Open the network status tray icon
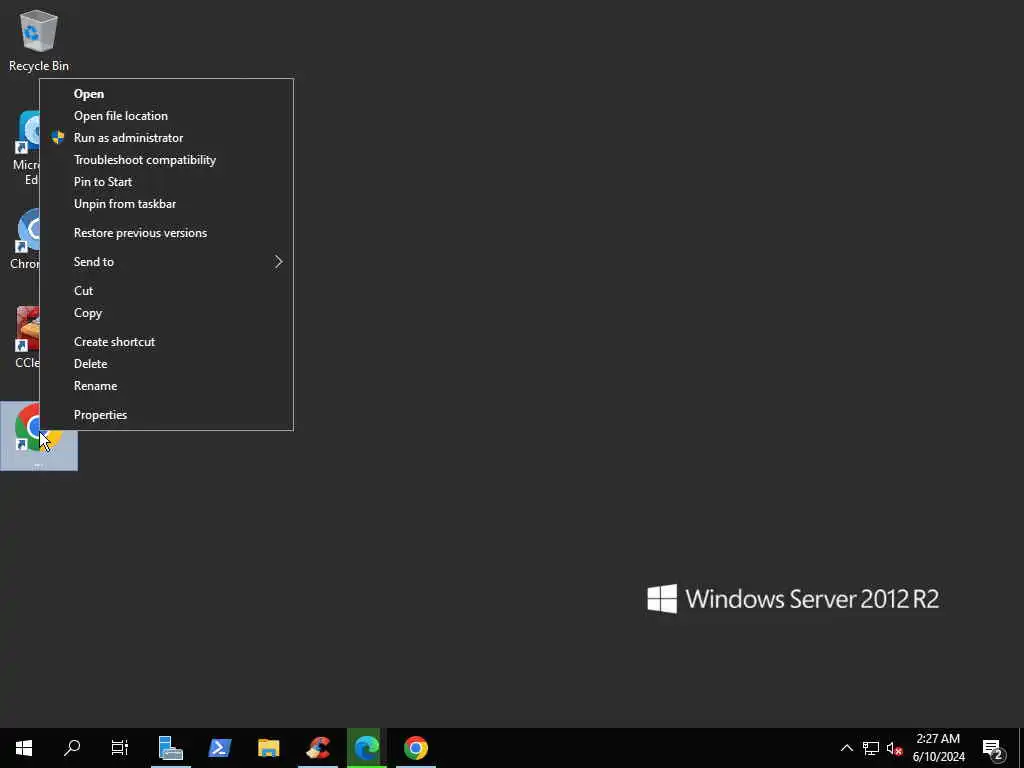Viewport: 1024px width, 768px height. pyautogui.click(x=871, y=748)
